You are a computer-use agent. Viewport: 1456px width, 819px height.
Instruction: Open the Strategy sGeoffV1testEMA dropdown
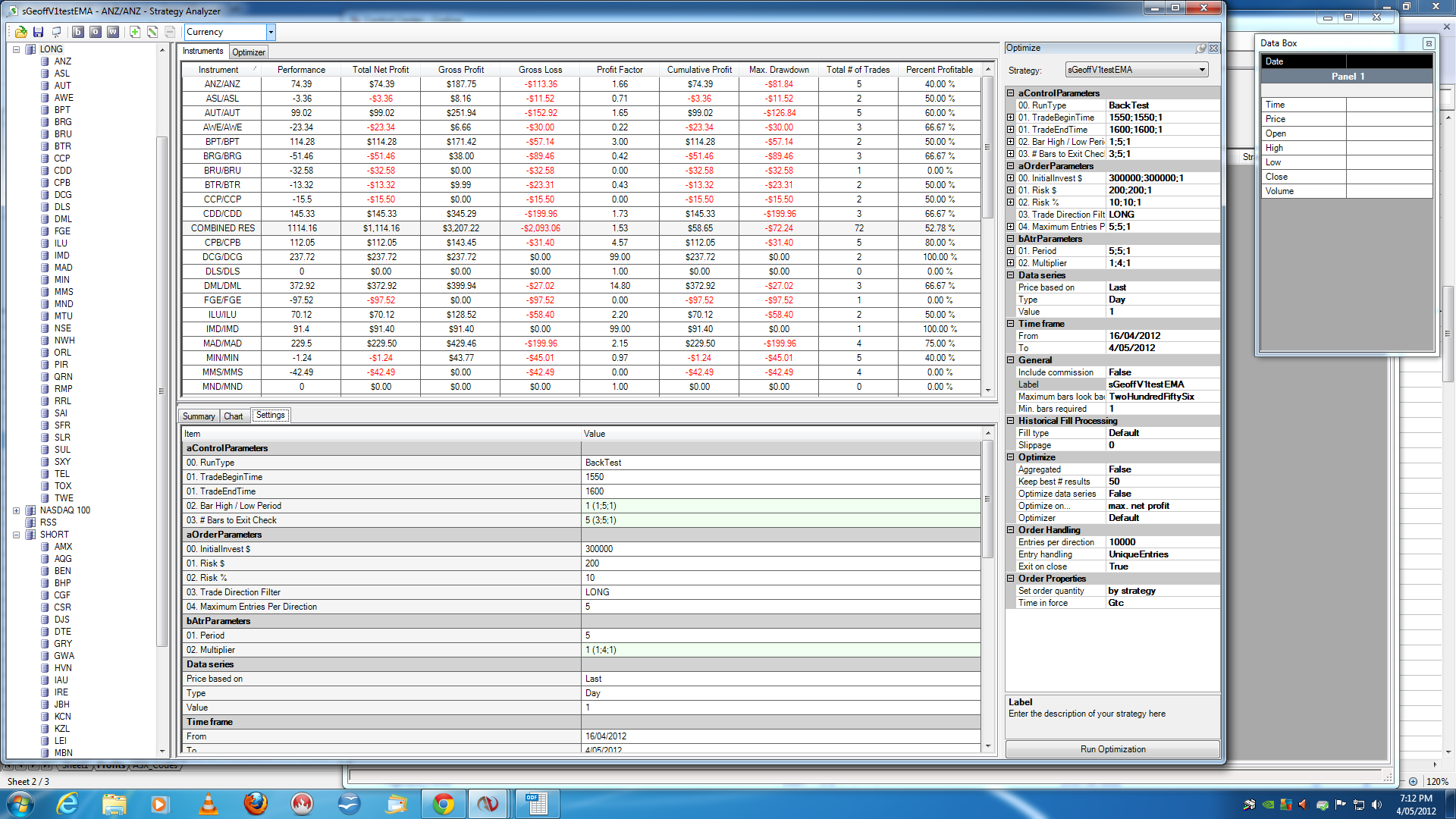[1202, 70]
